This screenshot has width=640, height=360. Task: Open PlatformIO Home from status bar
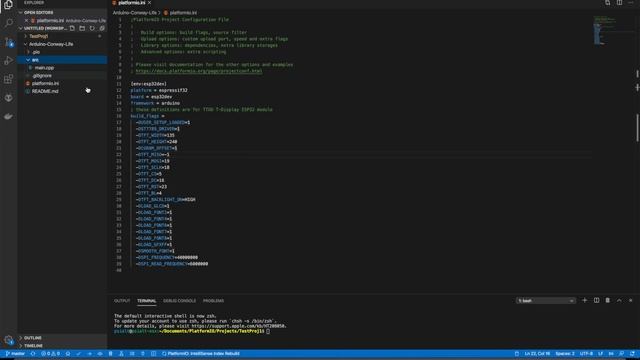(68, 353)
